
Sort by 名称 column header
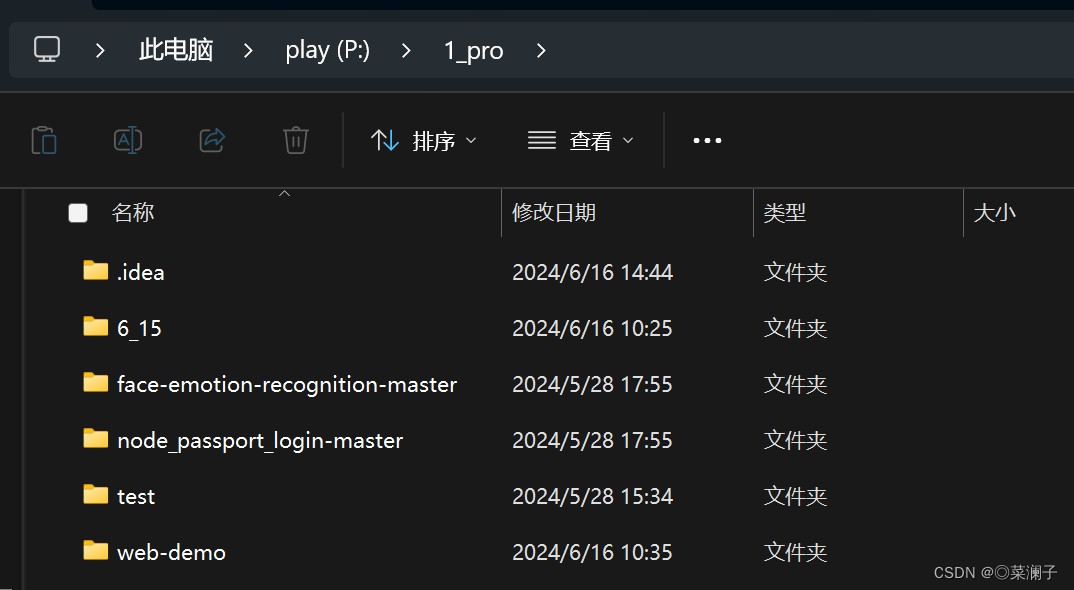click(x=133, y=212)
